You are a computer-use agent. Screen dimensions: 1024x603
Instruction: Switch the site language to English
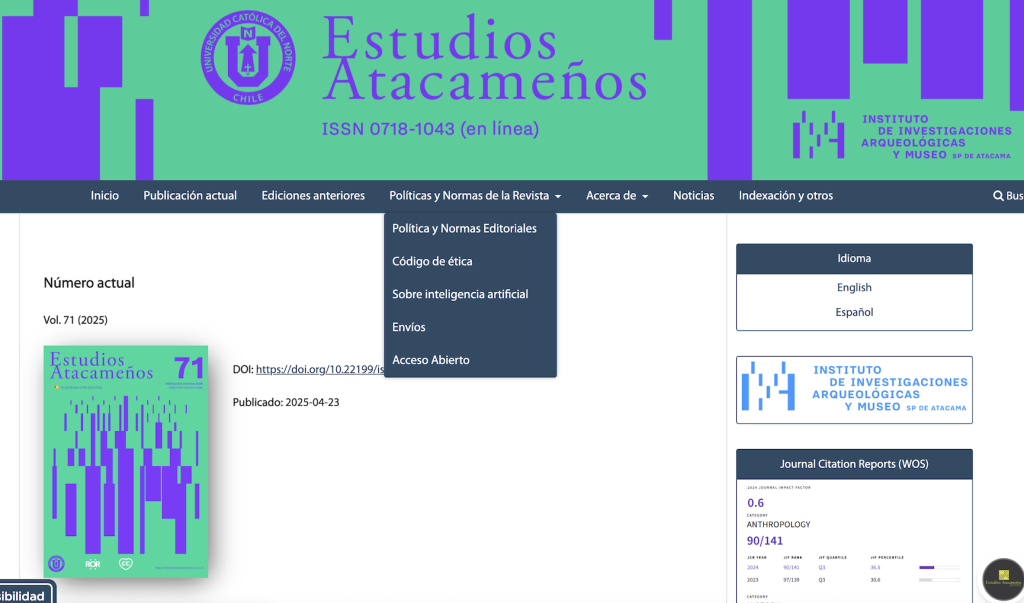(x=854, y=288)
